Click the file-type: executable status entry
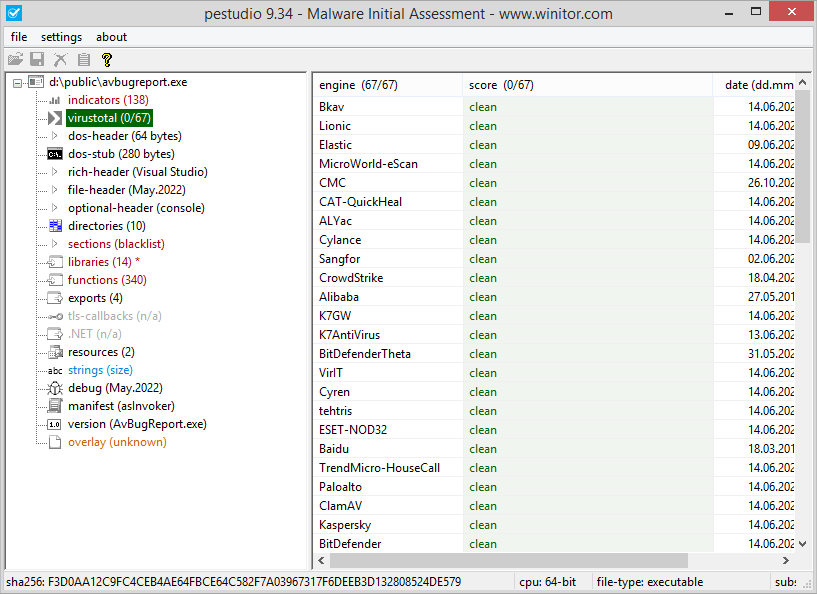The width and height of the screenshot is (817, 594). coord(650,582)
